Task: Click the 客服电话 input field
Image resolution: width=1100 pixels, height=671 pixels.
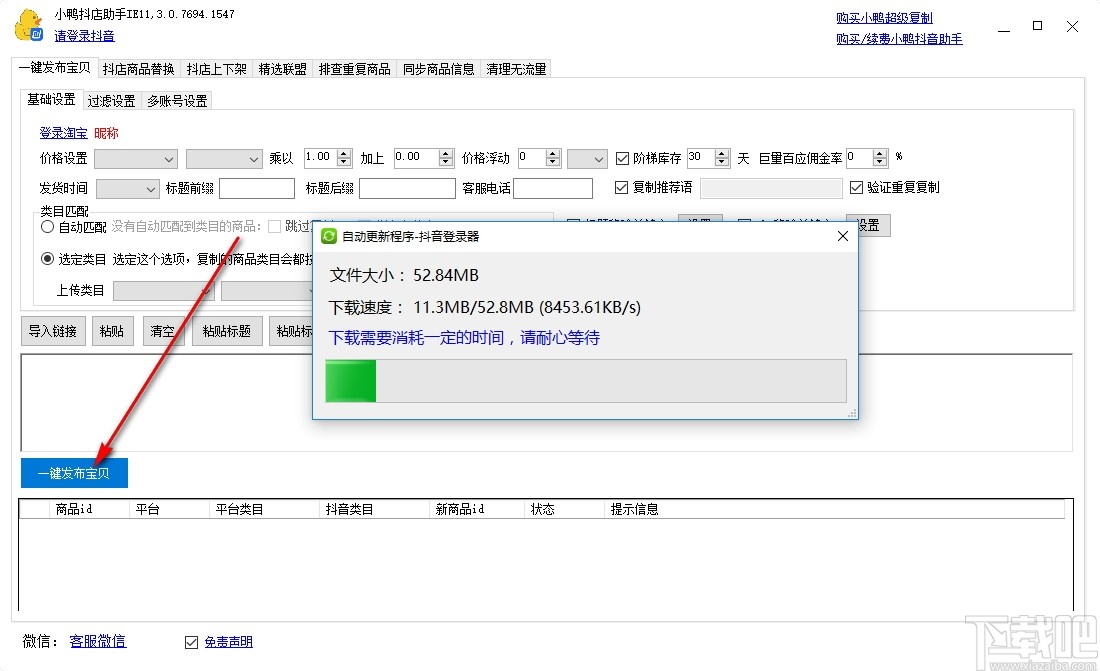Action: [553, 188]
